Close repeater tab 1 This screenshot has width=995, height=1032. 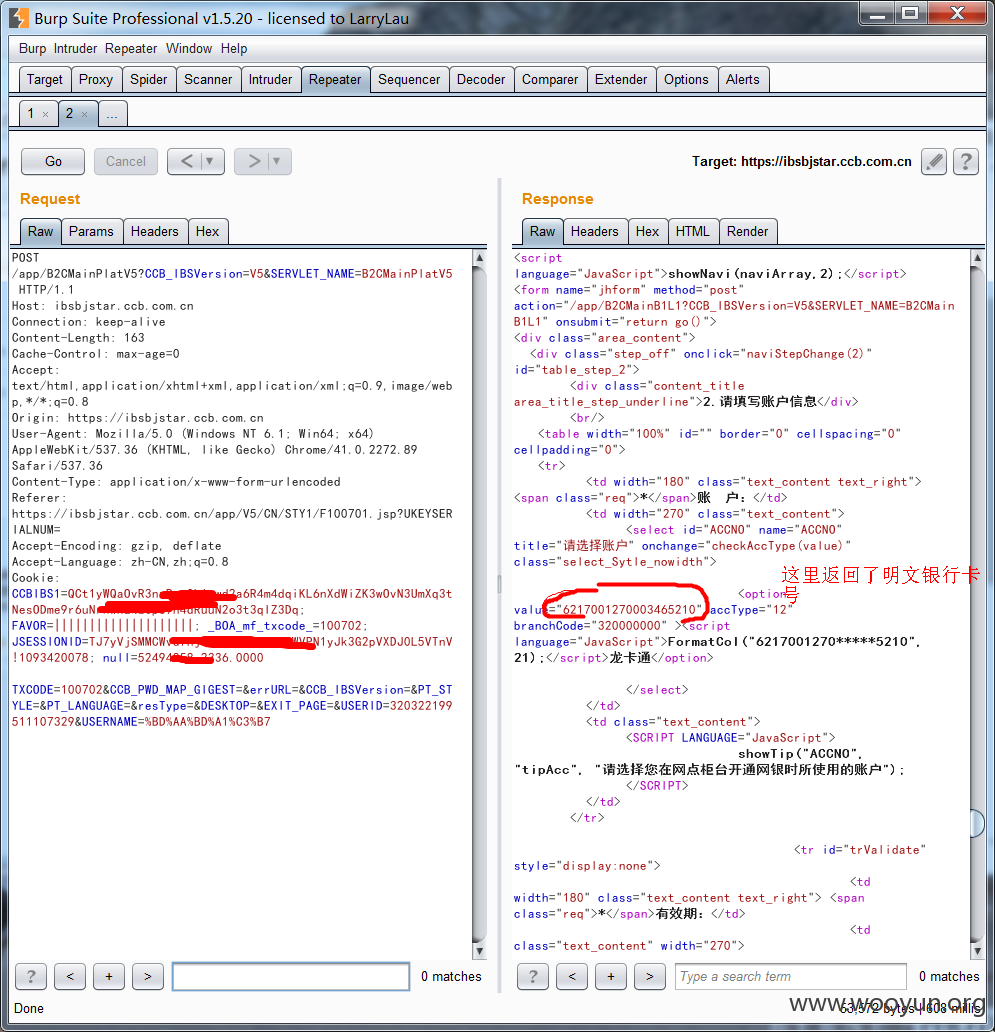(45, 115)
